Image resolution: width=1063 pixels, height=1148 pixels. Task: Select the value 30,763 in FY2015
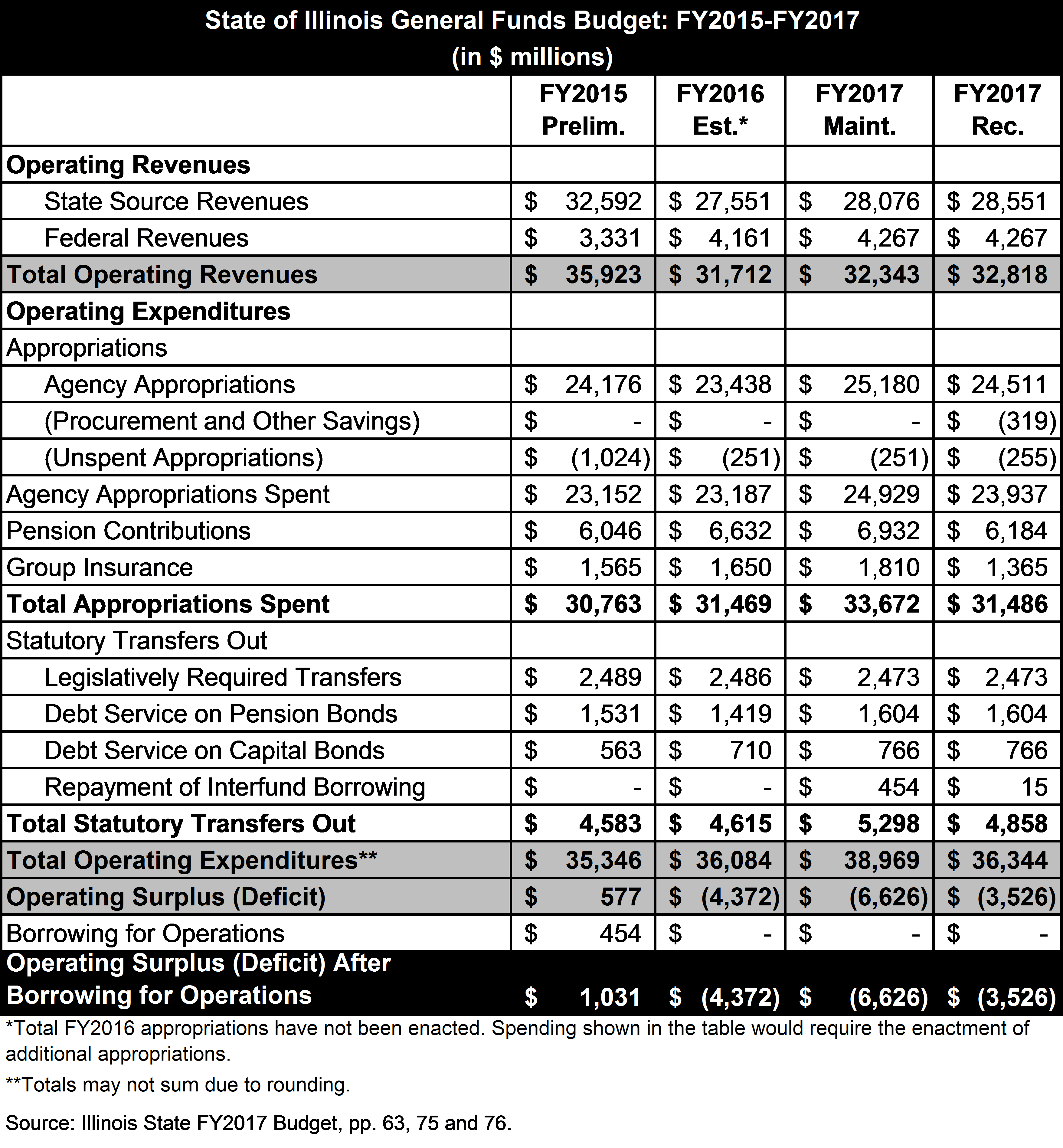[x=603, y=604]
